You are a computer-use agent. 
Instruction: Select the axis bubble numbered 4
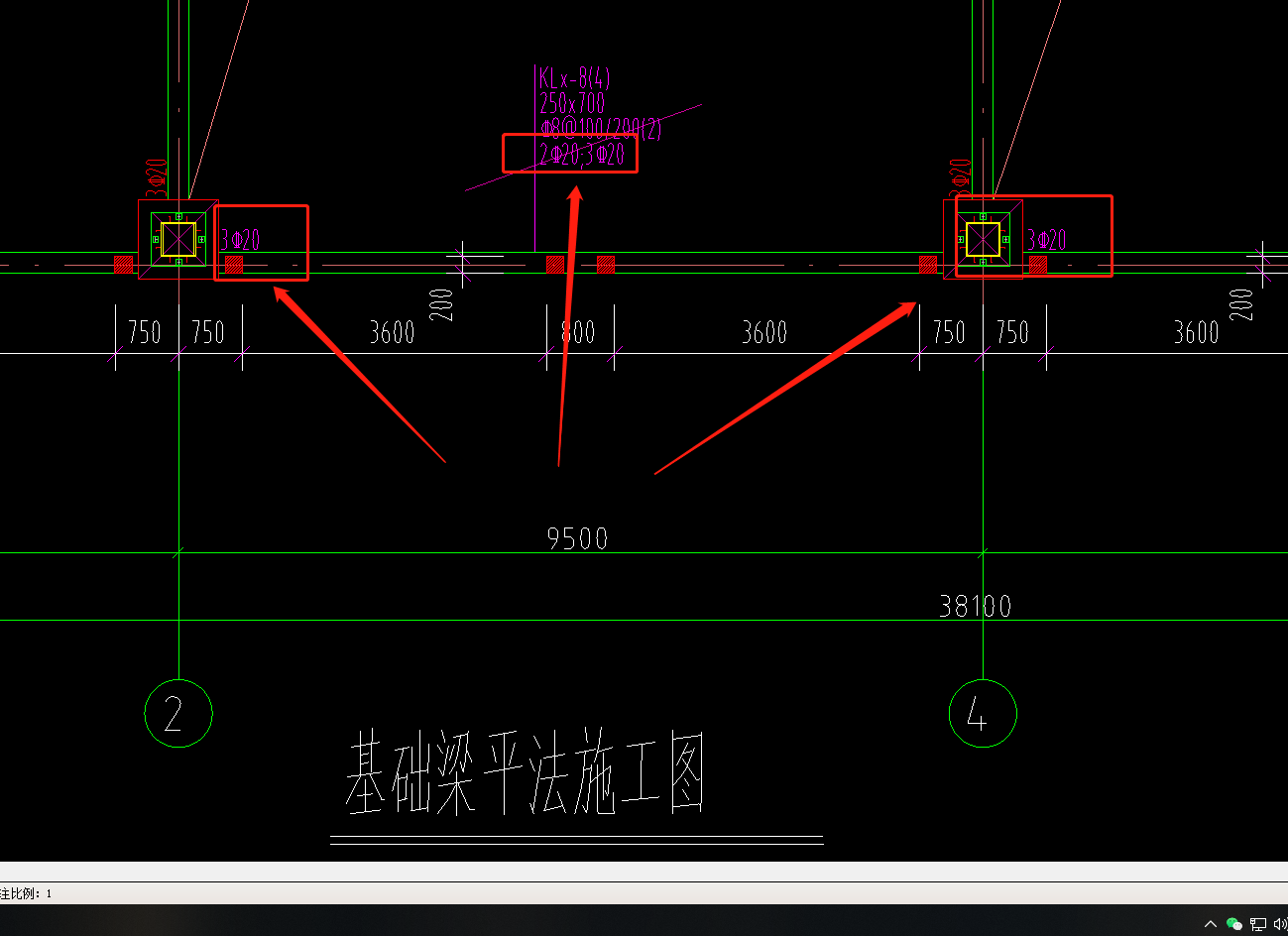pyautogui.click(x=983, y=713)
